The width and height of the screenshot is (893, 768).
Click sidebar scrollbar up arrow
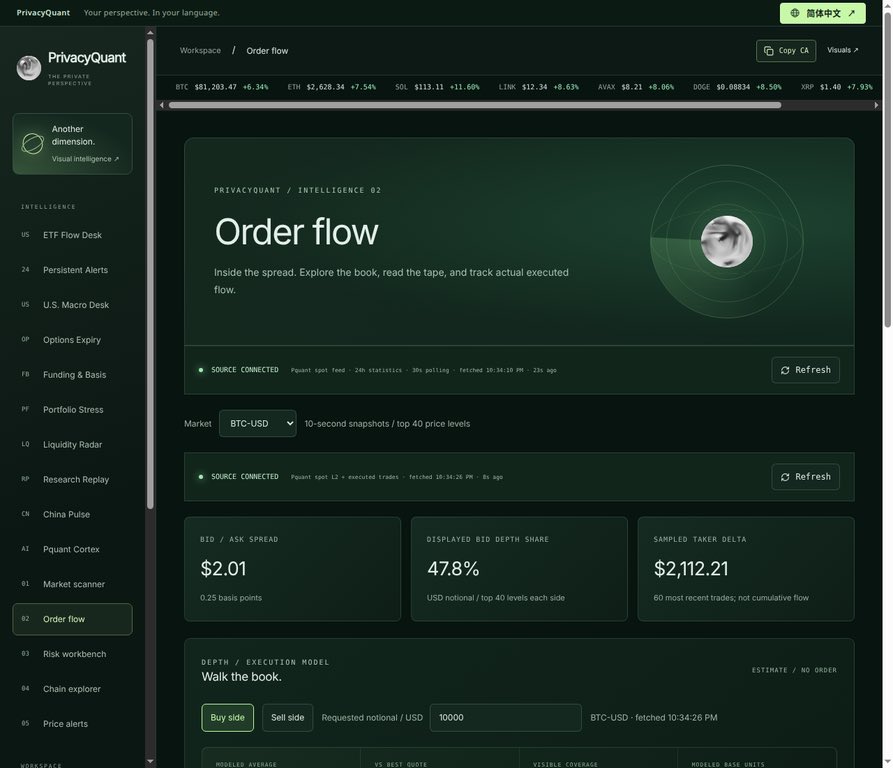coord(150,33)
